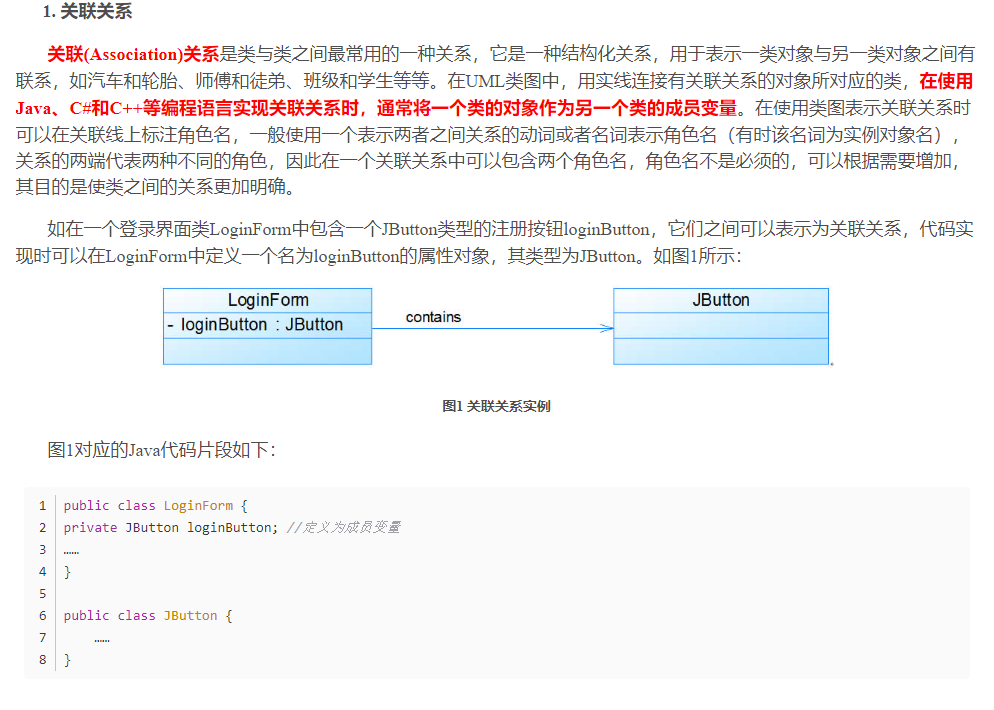
Task: Click 'JButton' class name on code line 6
Action: point(190,616)
